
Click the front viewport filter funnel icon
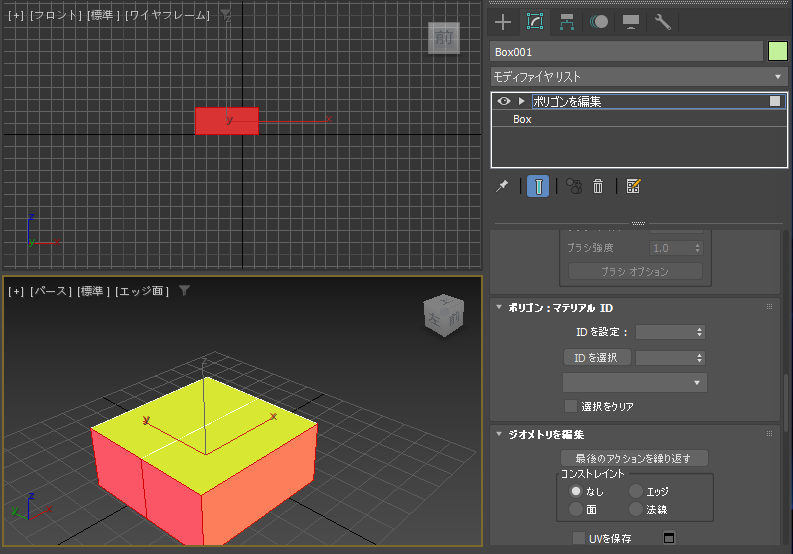pos(226,14)
